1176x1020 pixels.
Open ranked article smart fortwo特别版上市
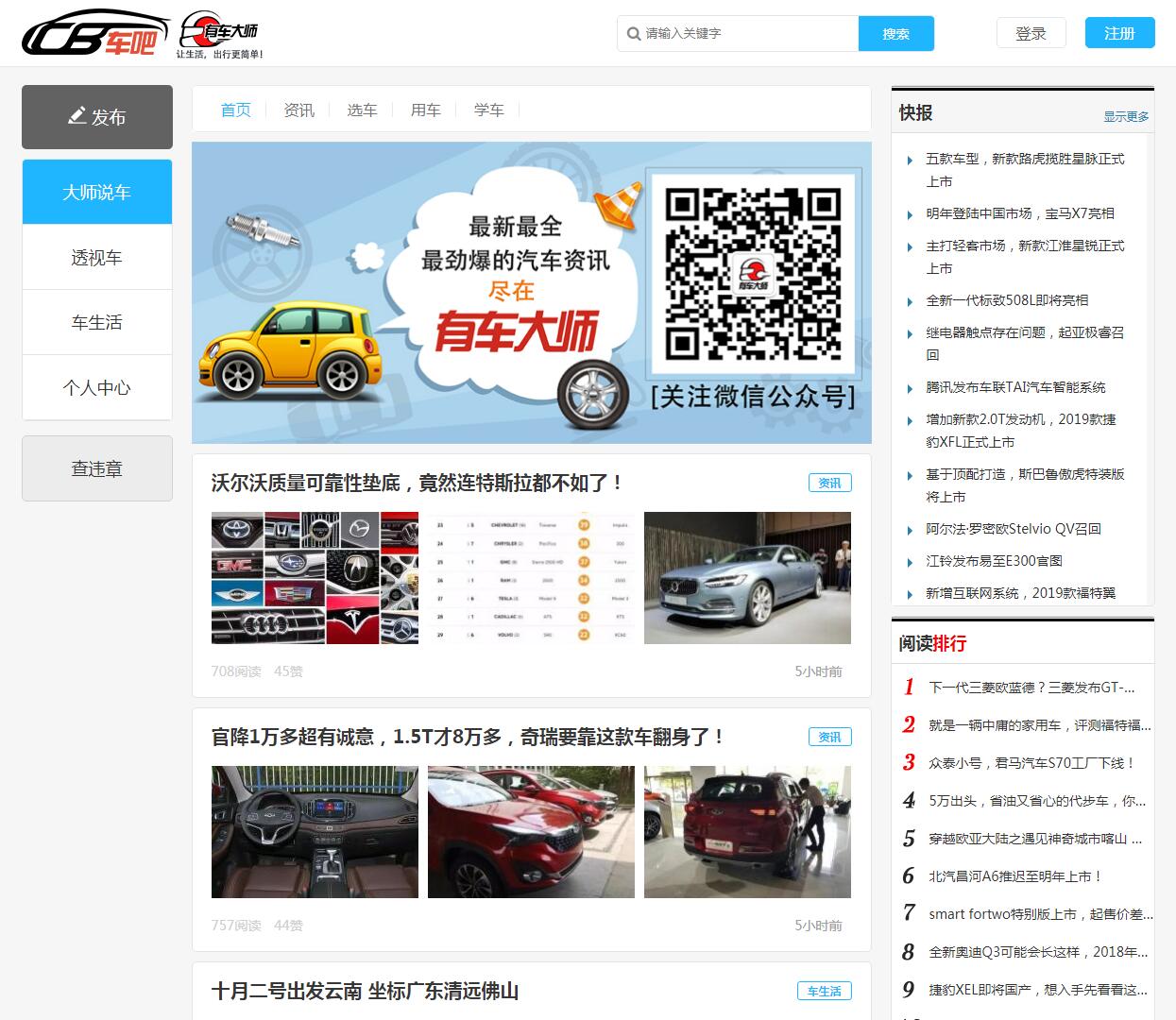1040,914
